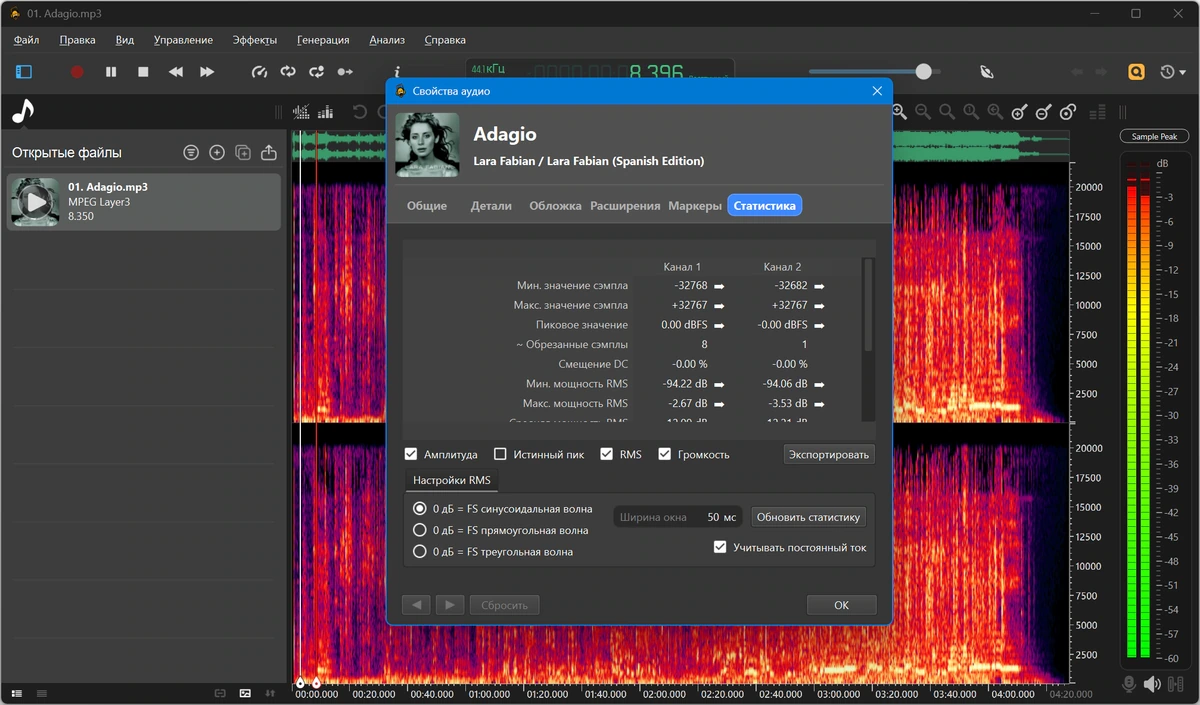
Task: Click the microphone icon at bottom right
Action: [x=1129, y=684]
